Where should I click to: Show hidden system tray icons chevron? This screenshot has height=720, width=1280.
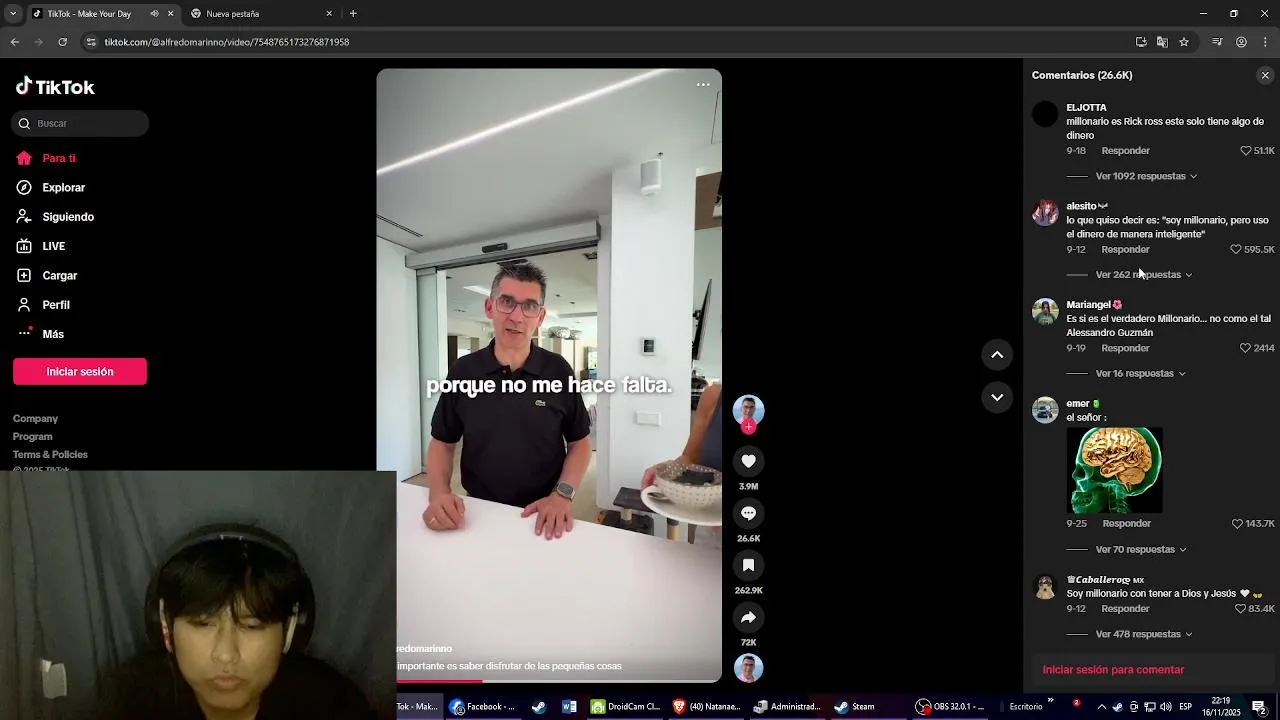tap(1101, 707)
